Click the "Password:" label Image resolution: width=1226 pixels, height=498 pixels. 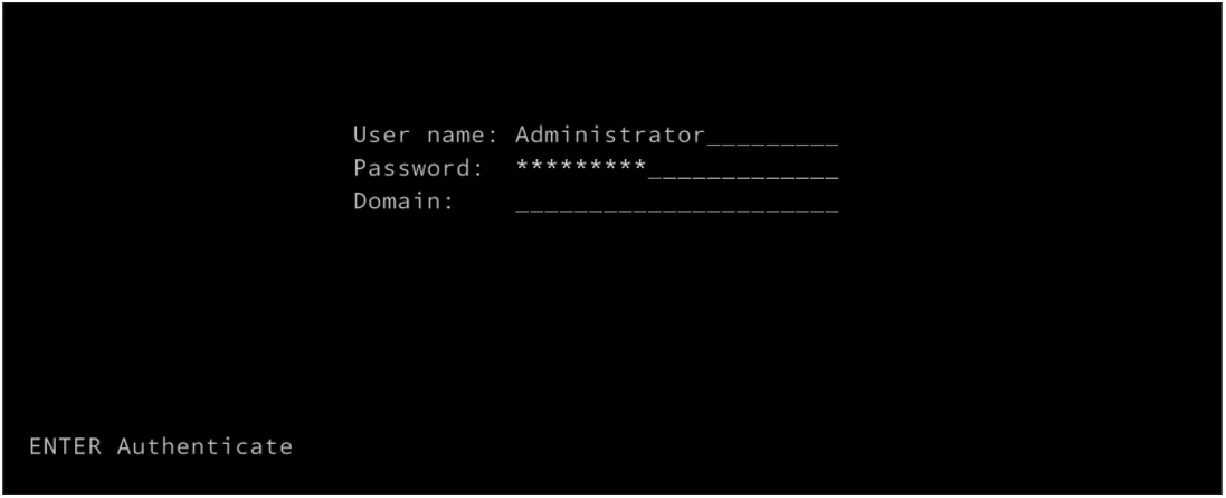418,168
